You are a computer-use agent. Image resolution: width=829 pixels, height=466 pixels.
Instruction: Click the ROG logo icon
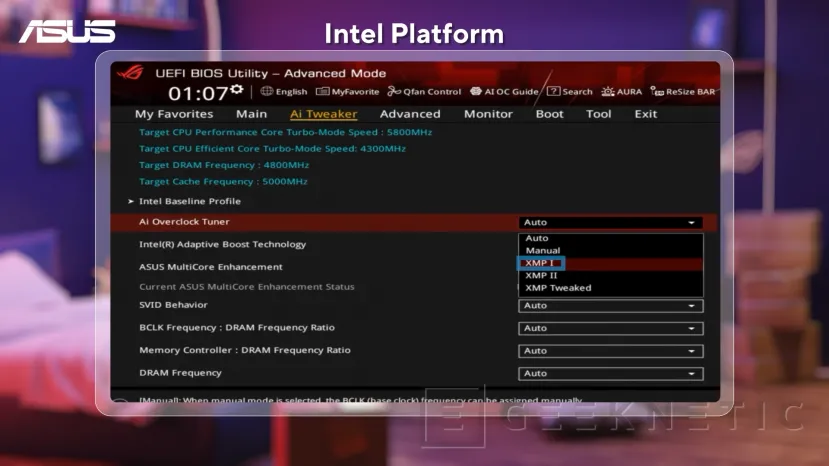coord(130,72)
